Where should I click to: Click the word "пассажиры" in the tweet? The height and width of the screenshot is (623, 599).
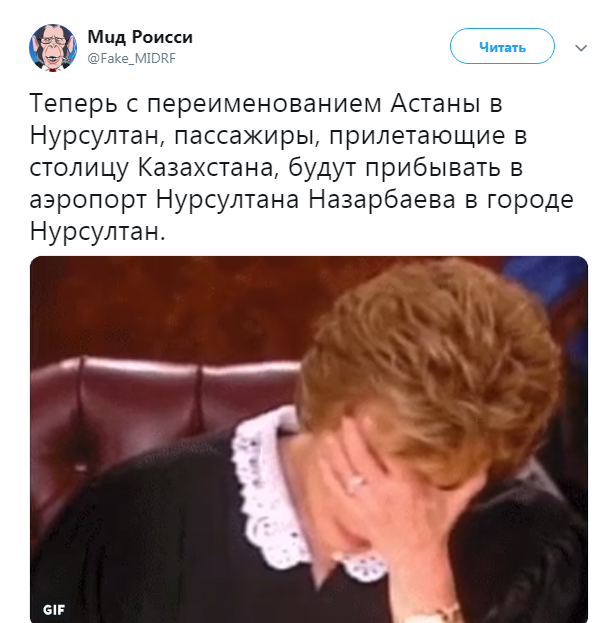click(247, 136)
